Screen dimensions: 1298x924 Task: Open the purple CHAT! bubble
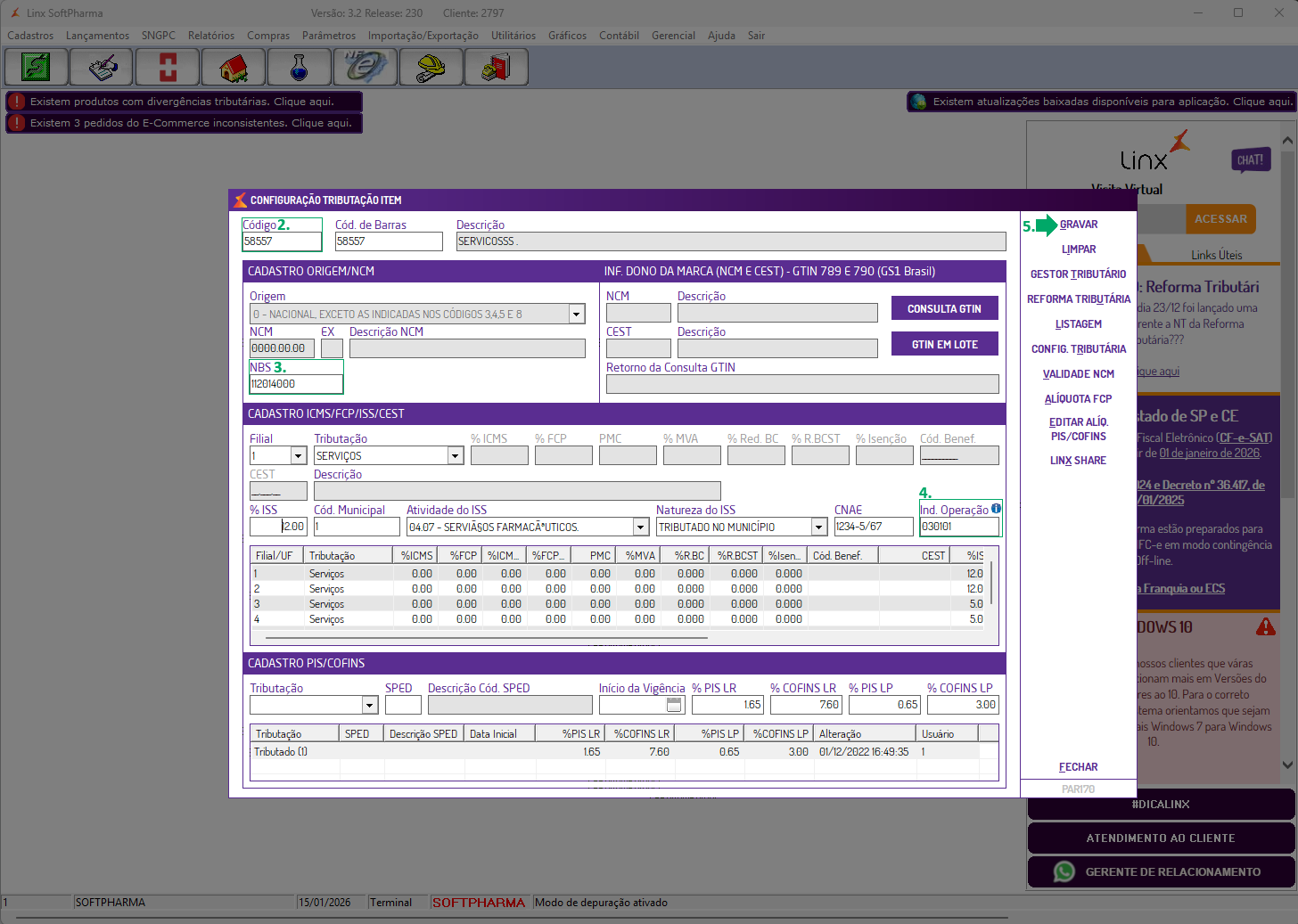1250,160
